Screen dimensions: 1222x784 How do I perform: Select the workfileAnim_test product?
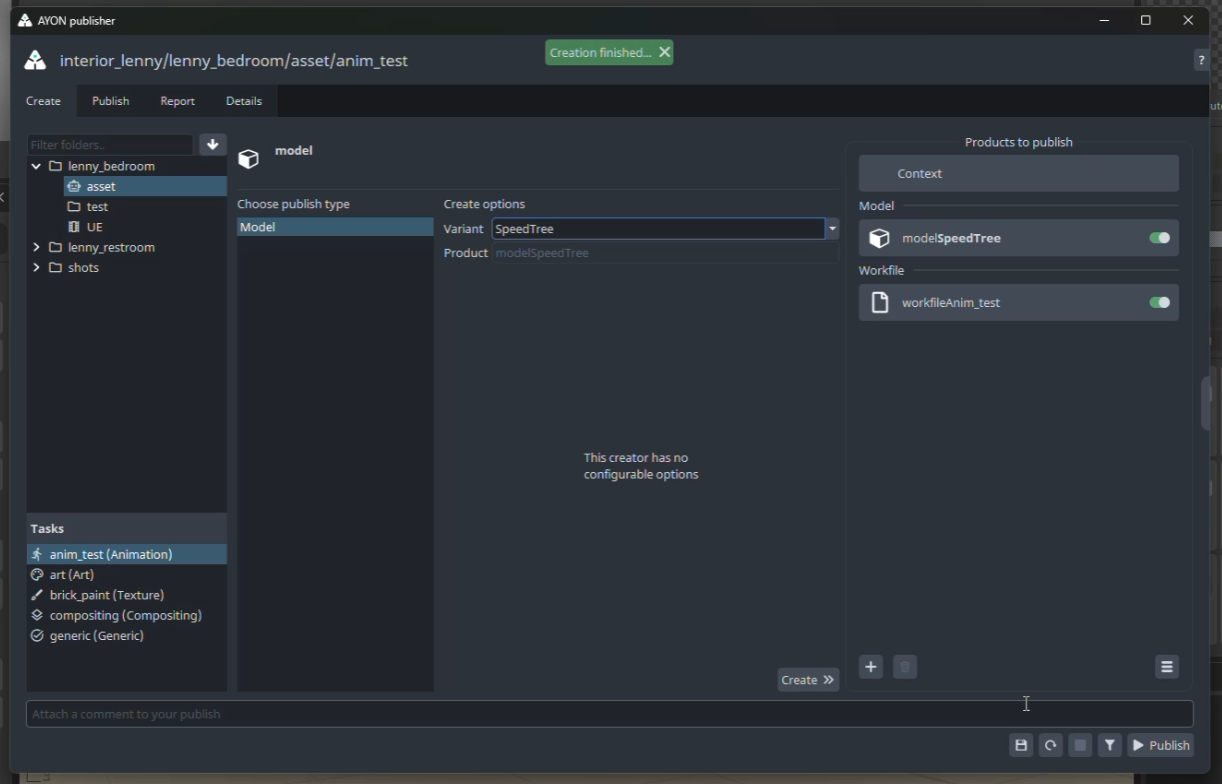(1018, 302)
